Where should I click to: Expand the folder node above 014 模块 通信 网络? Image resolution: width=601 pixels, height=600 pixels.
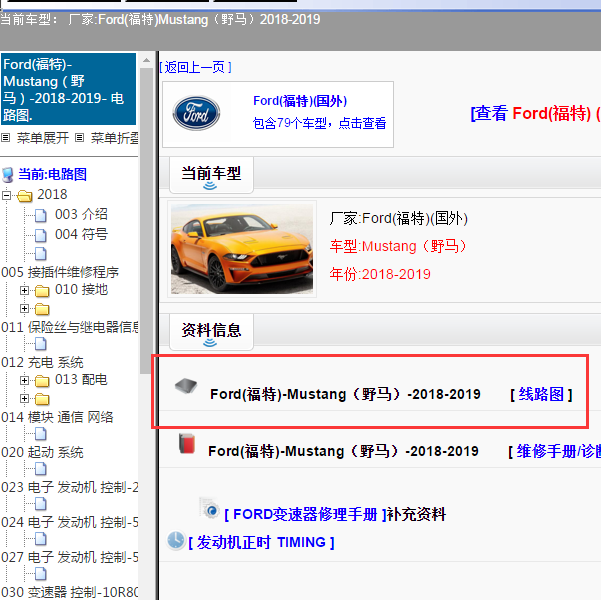(x=25, y=399)
